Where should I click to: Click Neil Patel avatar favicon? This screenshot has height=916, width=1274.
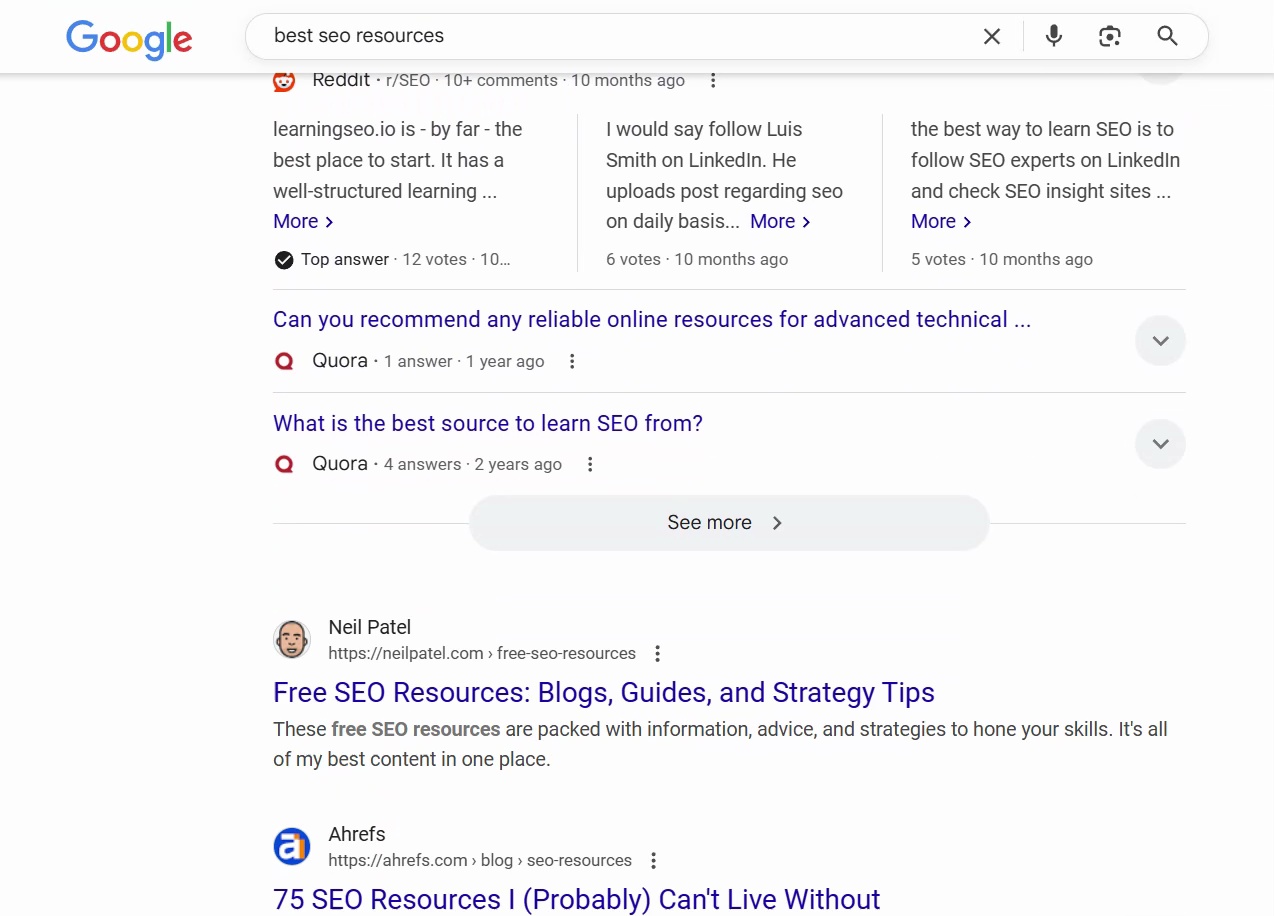click(x=292, y=639)
